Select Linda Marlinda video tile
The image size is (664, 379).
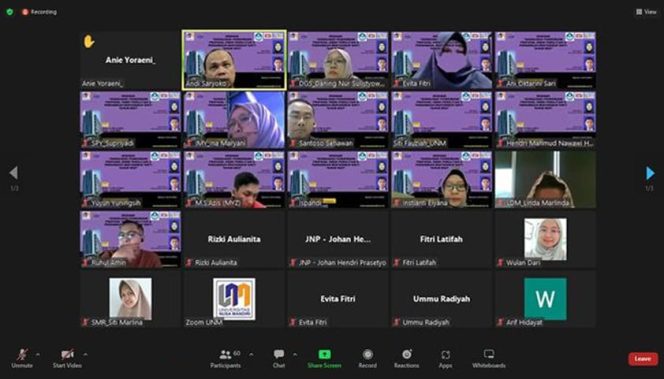point(545,180)
